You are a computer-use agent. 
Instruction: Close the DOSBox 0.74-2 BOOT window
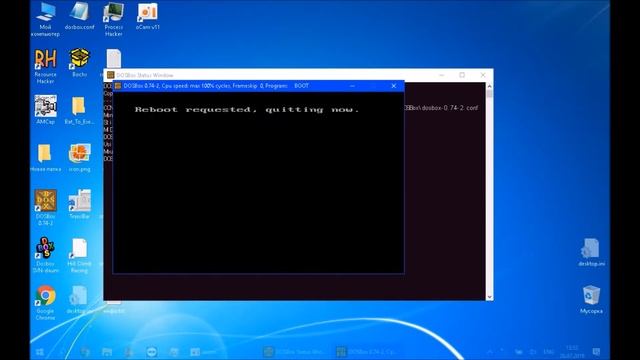coord(393,86)
